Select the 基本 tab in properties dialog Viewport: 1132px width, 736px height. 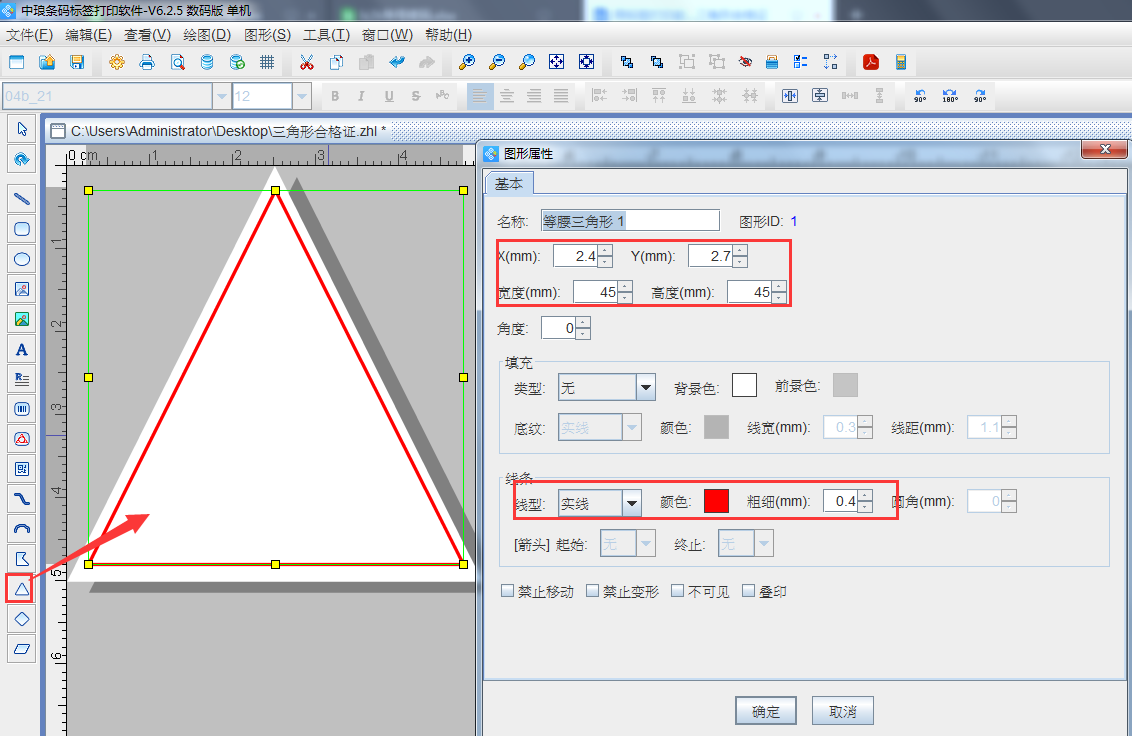(509, 183)
